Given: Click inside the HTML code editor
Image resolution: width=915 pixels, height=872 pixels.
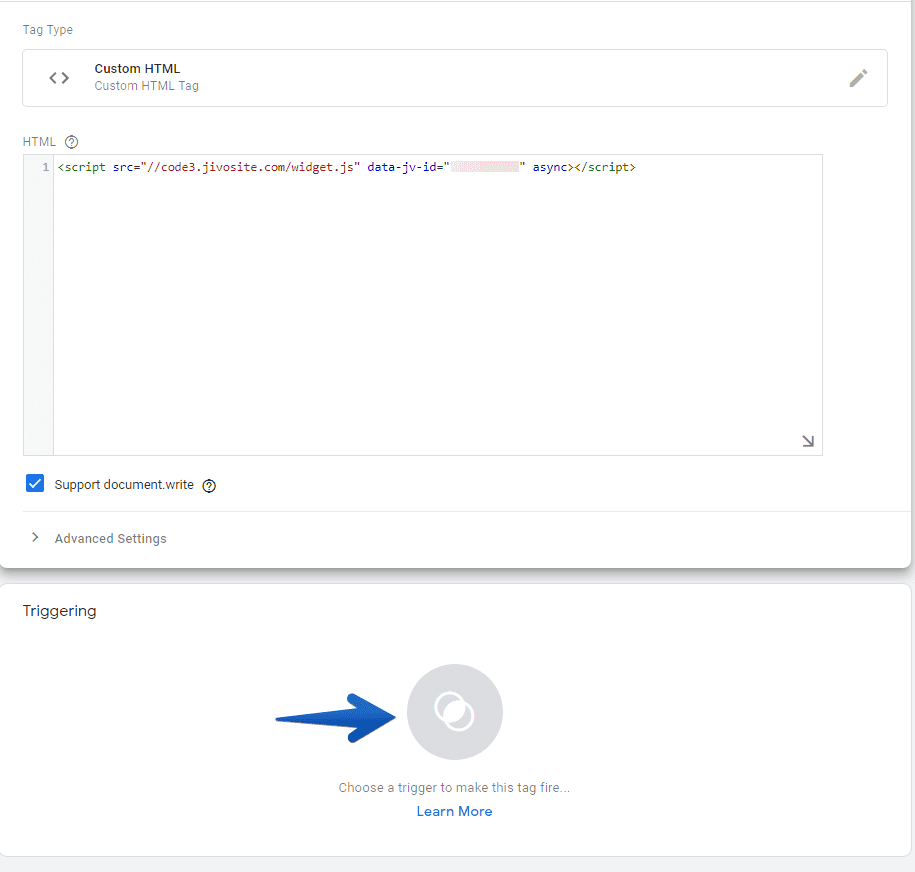Looking at the screenshot, I should point(430,300).
